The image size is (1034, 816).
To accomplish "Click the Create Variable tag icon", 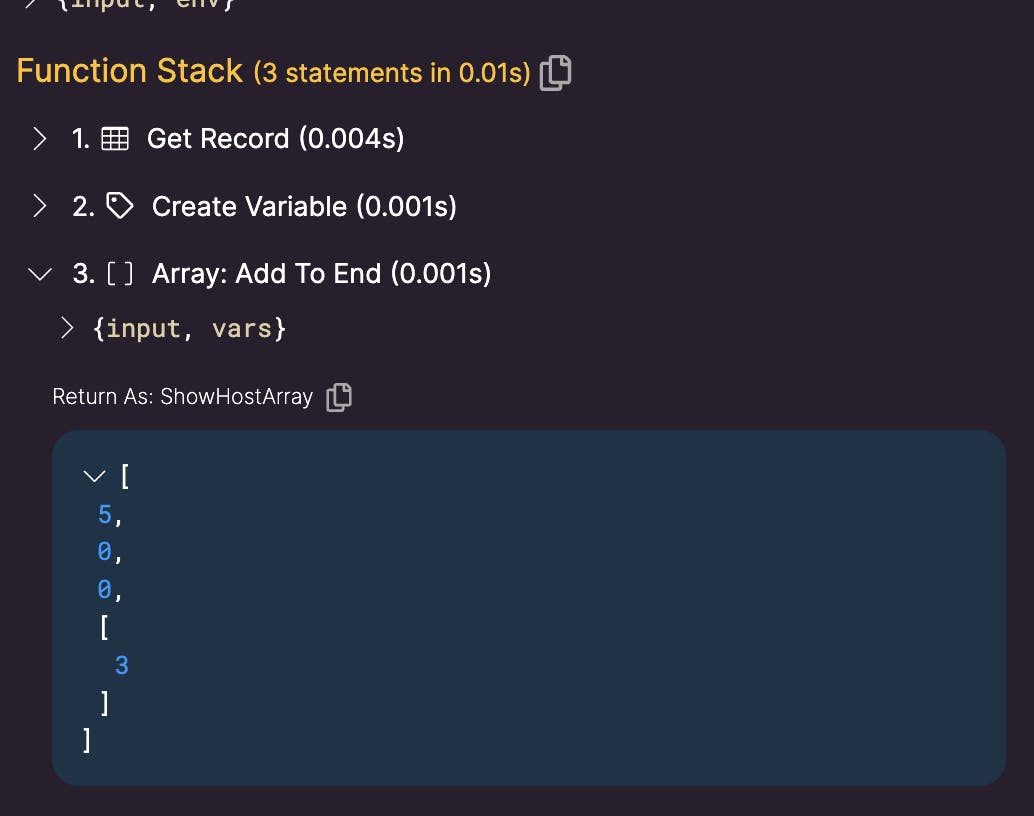I will pyautogui.click(x=119, y=206).
